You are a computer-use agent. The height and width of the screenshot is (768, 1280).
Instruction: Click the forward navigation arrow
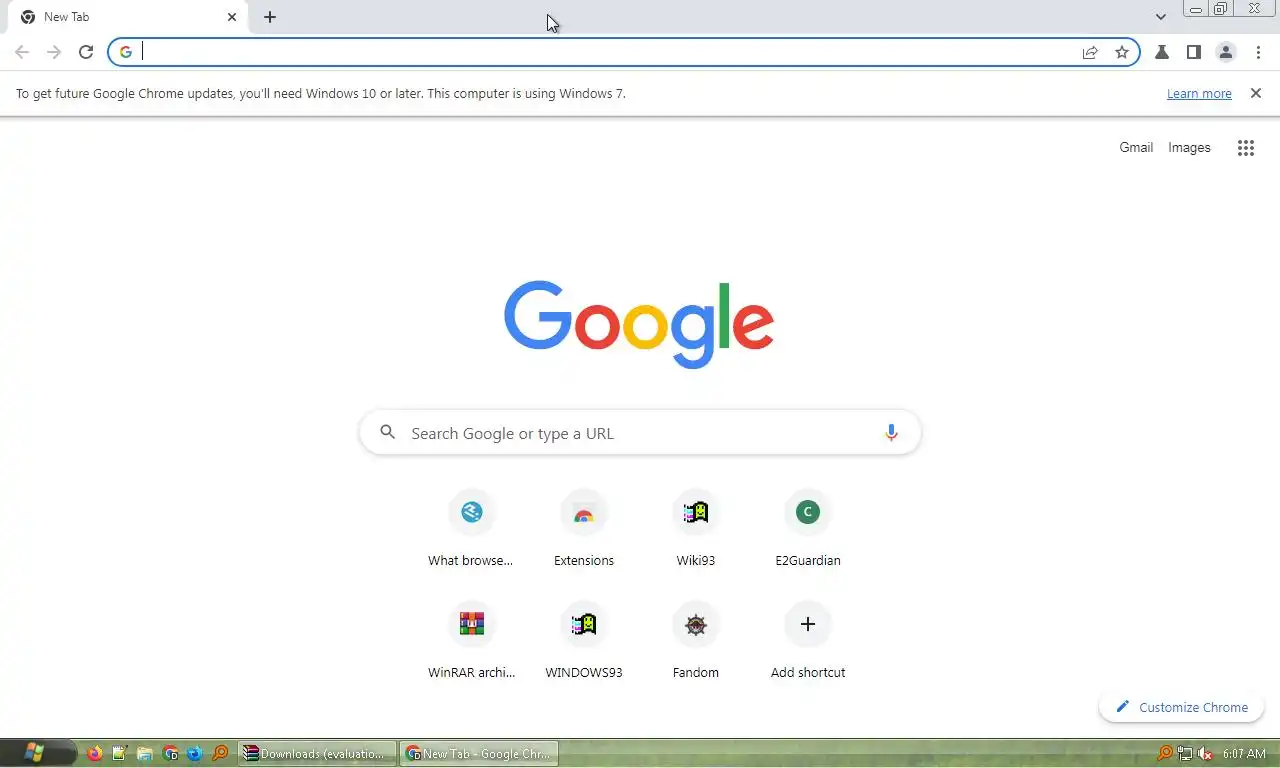(x=54, y=52)
